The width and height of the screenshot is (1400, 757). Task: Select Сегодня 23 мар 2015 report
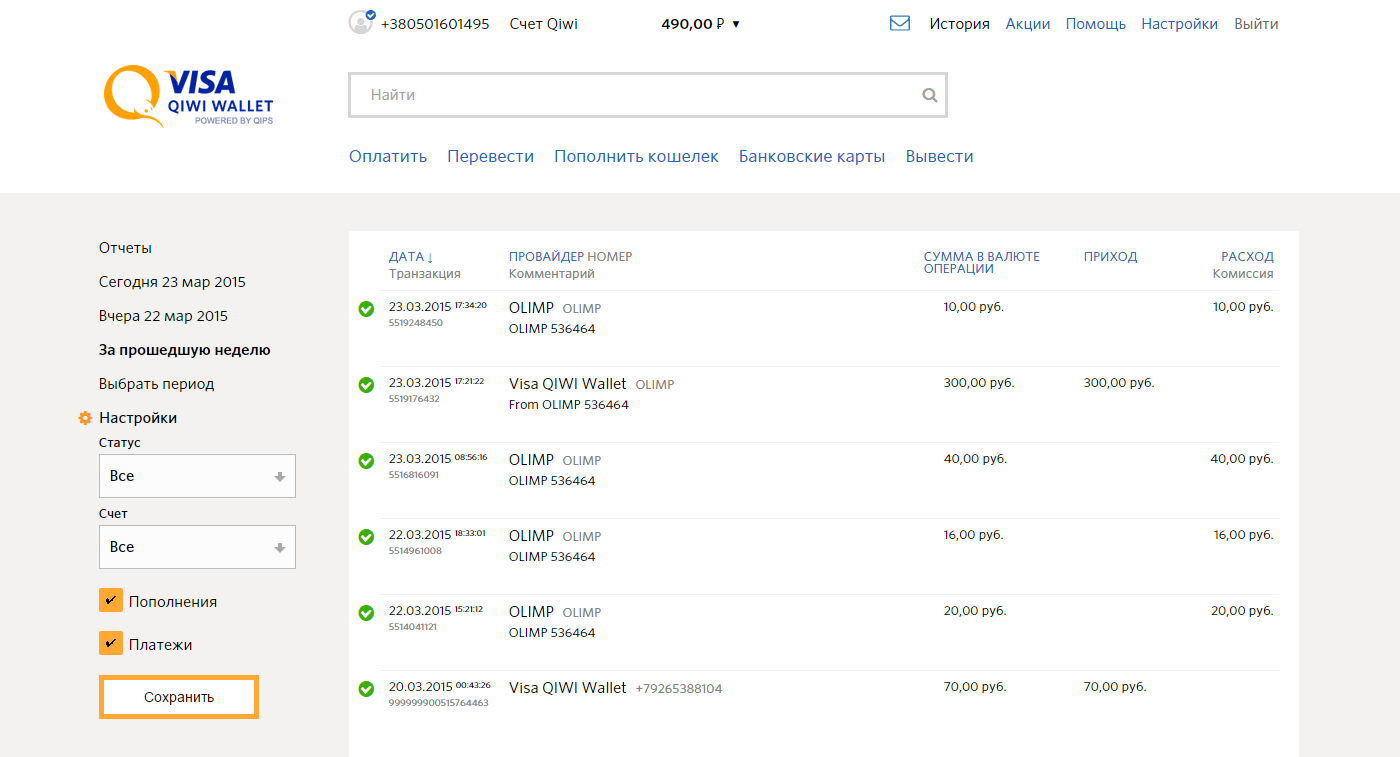tap(172, 282)
